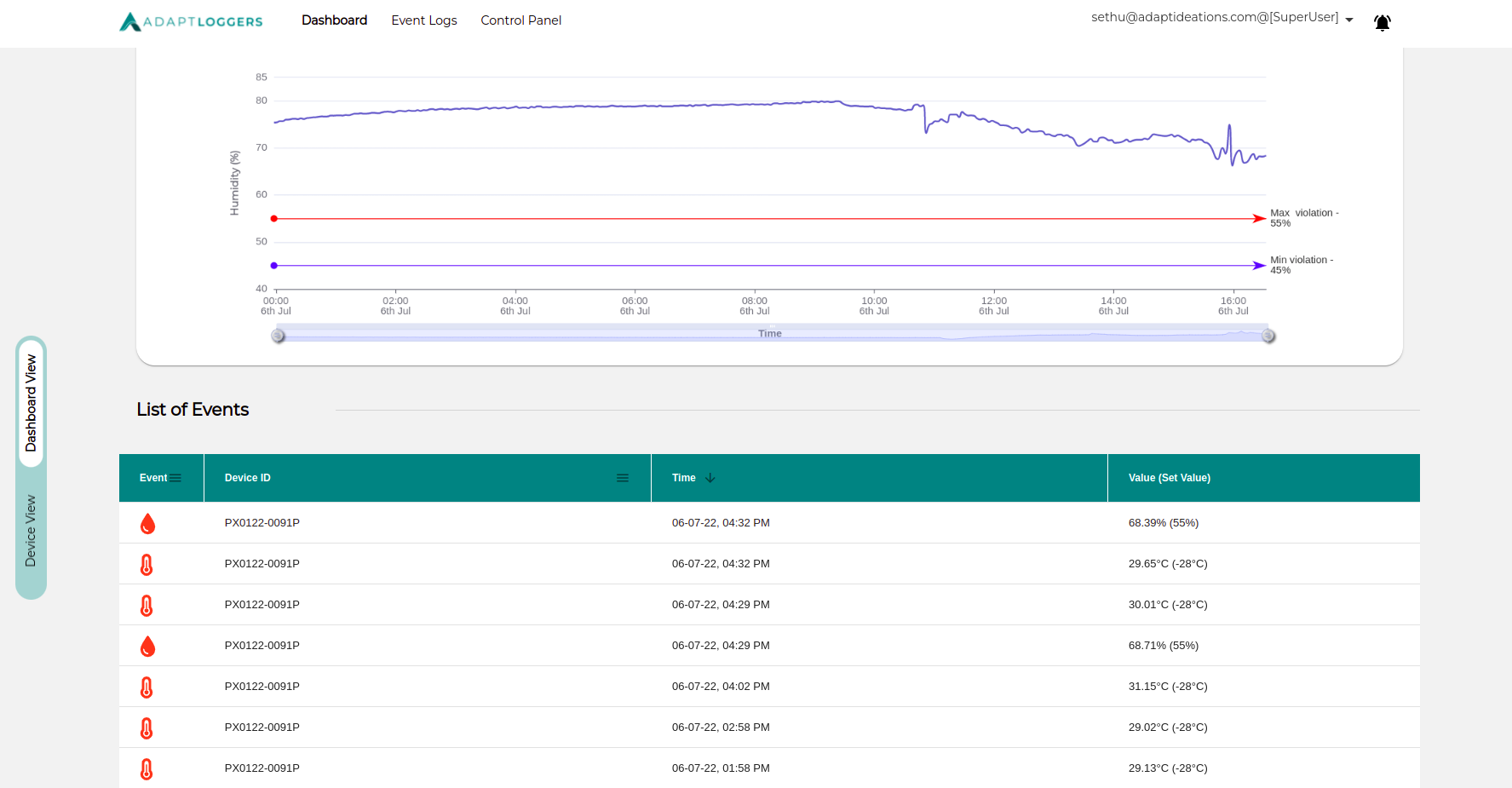Click the 12:00 6th Jul axis label
Viewport: 1512px width, 788px height.
point(994,306)
